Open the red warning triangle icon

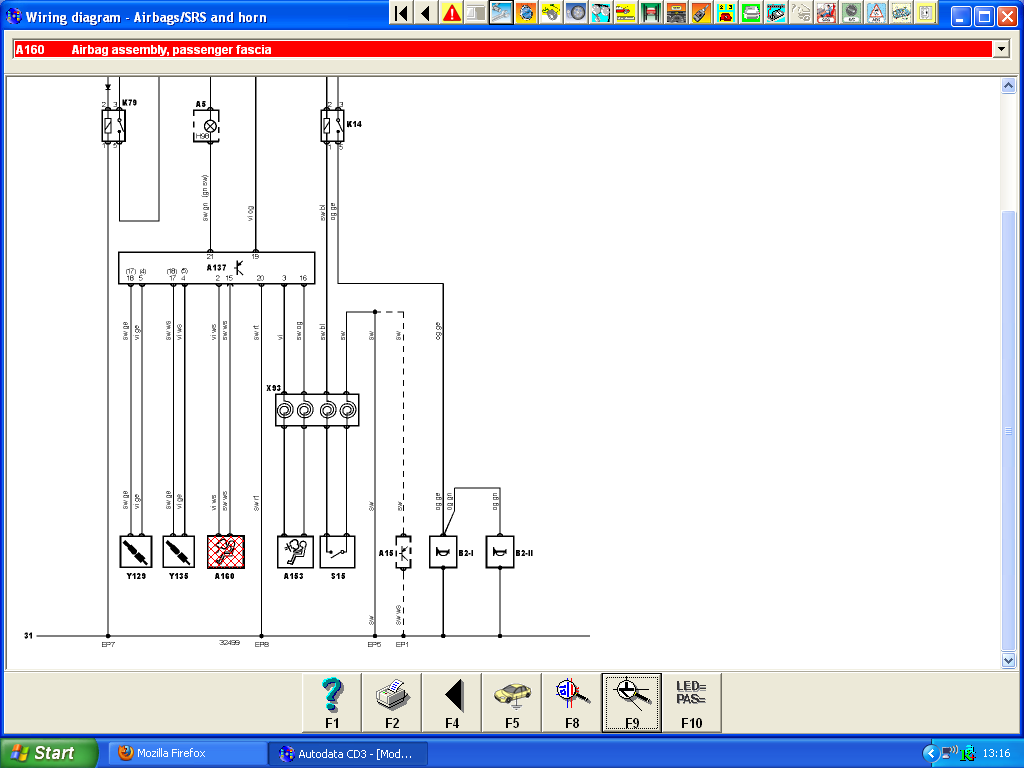point(451,13)
